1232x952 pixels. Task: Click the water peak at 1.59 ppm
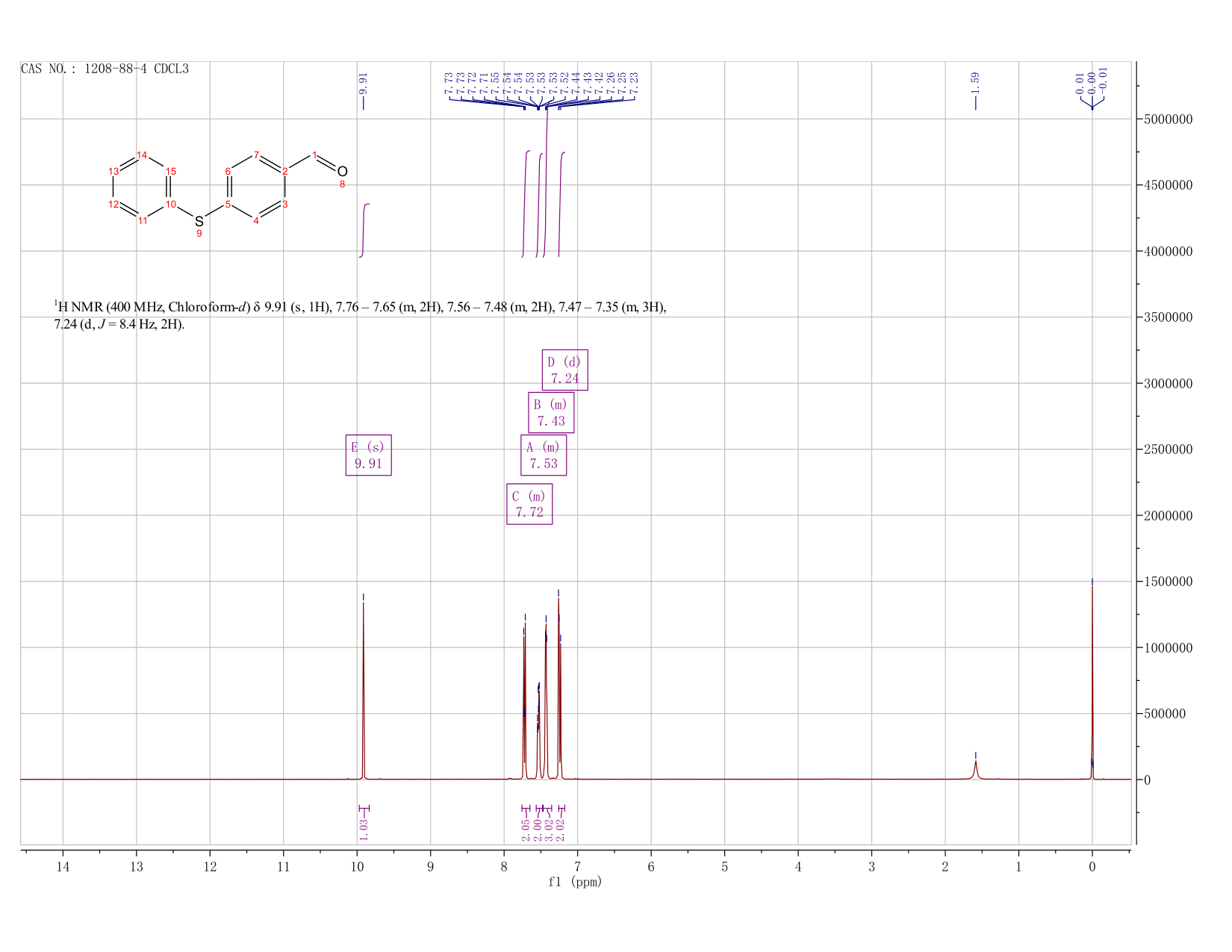click(x=975, y=770)
